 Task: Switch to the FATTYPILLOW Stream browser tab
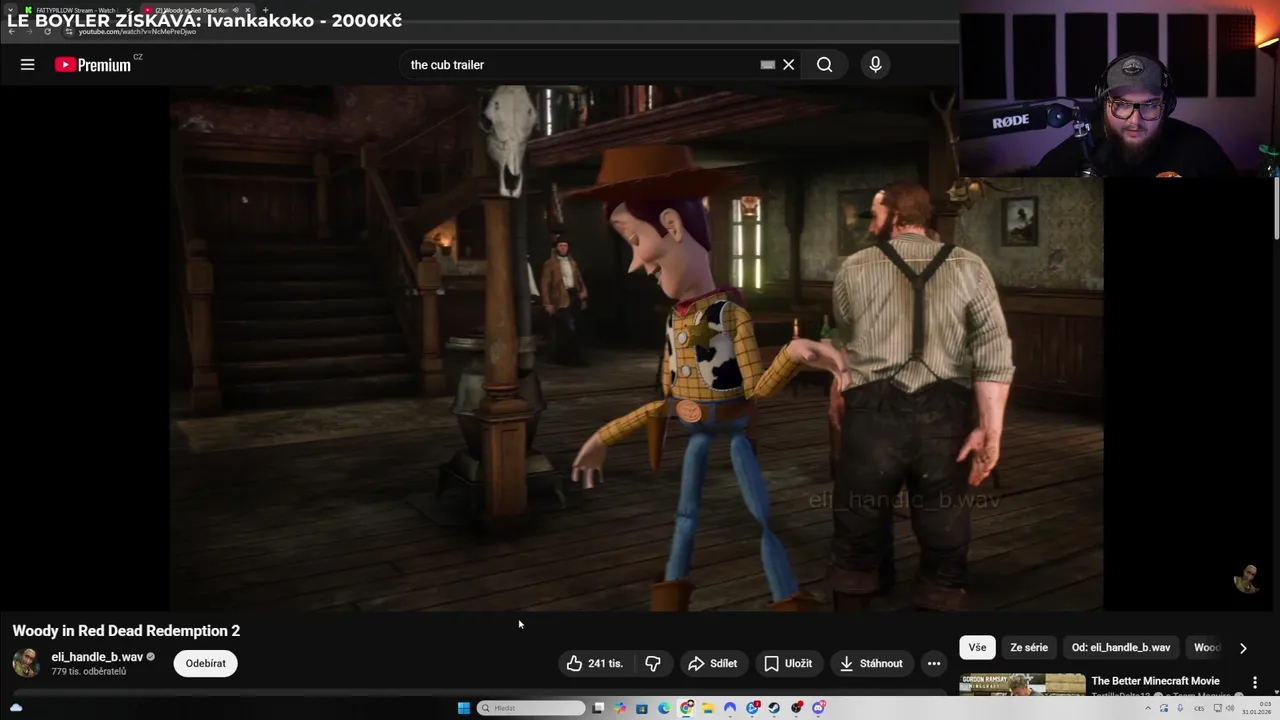[76, 10]
